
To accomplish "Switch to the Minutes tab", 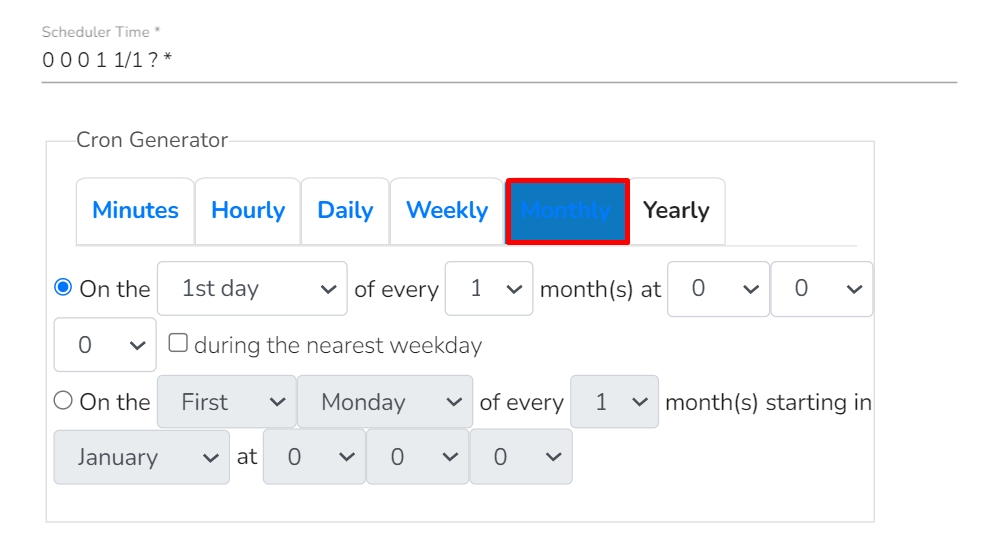I will (135, 211).
